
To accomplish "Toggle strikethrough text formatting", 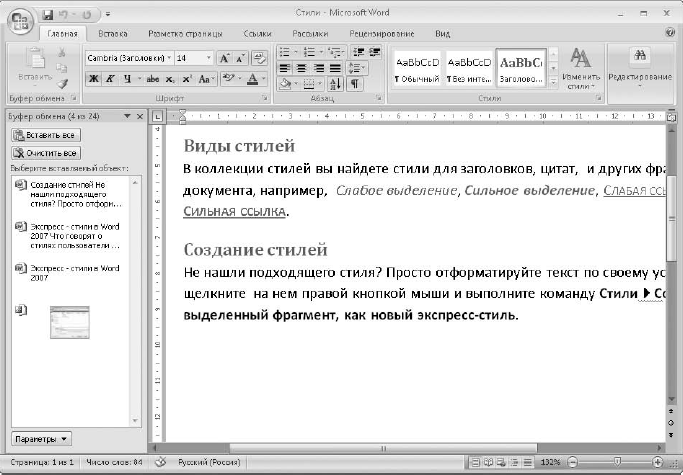I will pos(152,78).
